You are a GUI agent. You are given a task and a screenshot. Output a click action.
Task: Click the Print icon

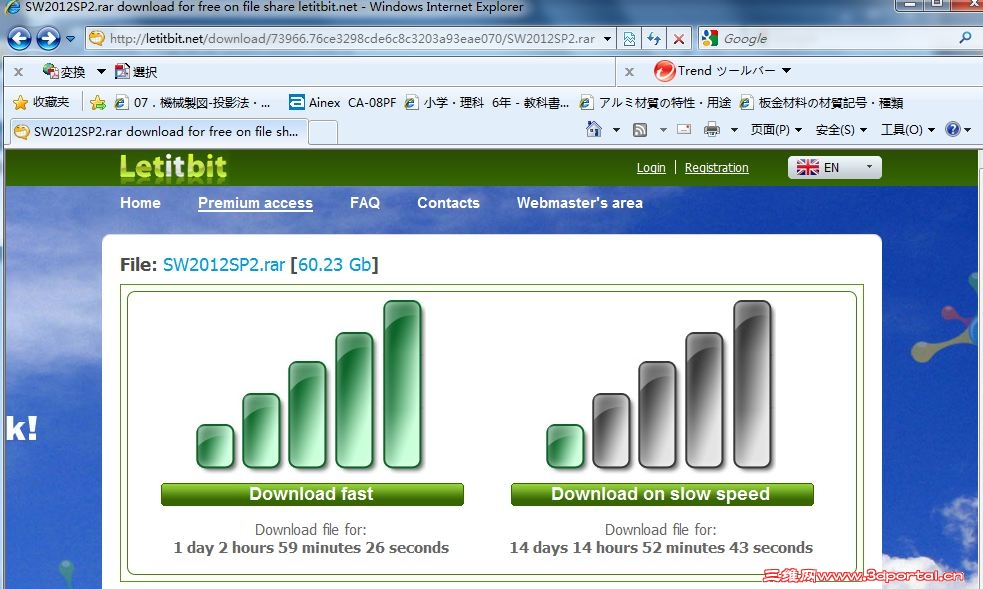pyautogui.click(x=712, y=130)
